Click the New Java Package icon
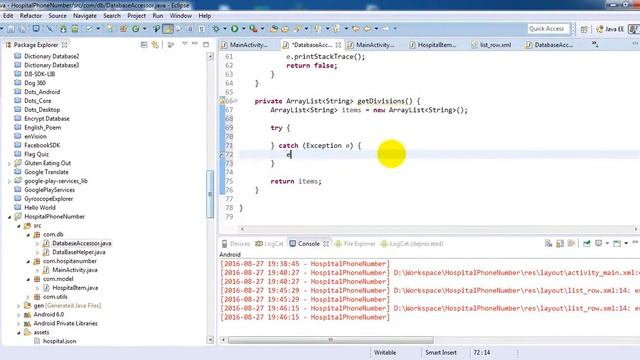 (x=123, y=29)
